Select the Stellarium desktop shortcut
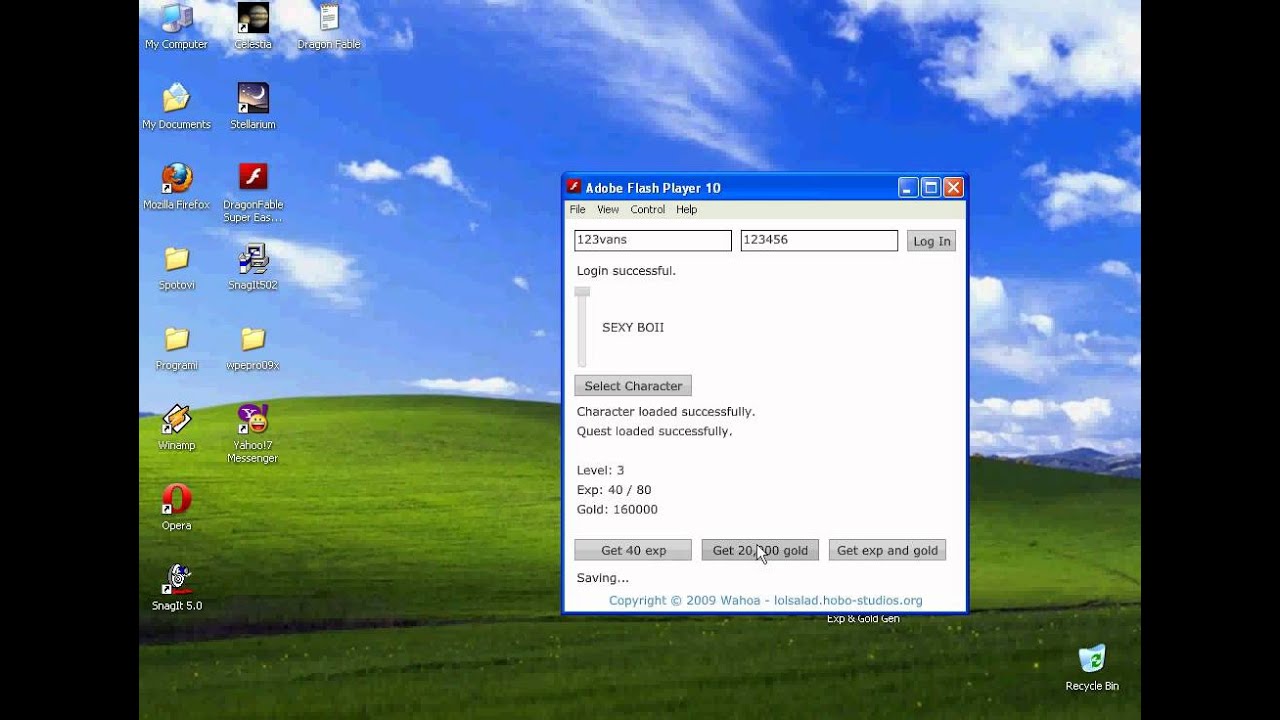Image resolution: width=1280 pixels, height=720 pixels. 253,98
